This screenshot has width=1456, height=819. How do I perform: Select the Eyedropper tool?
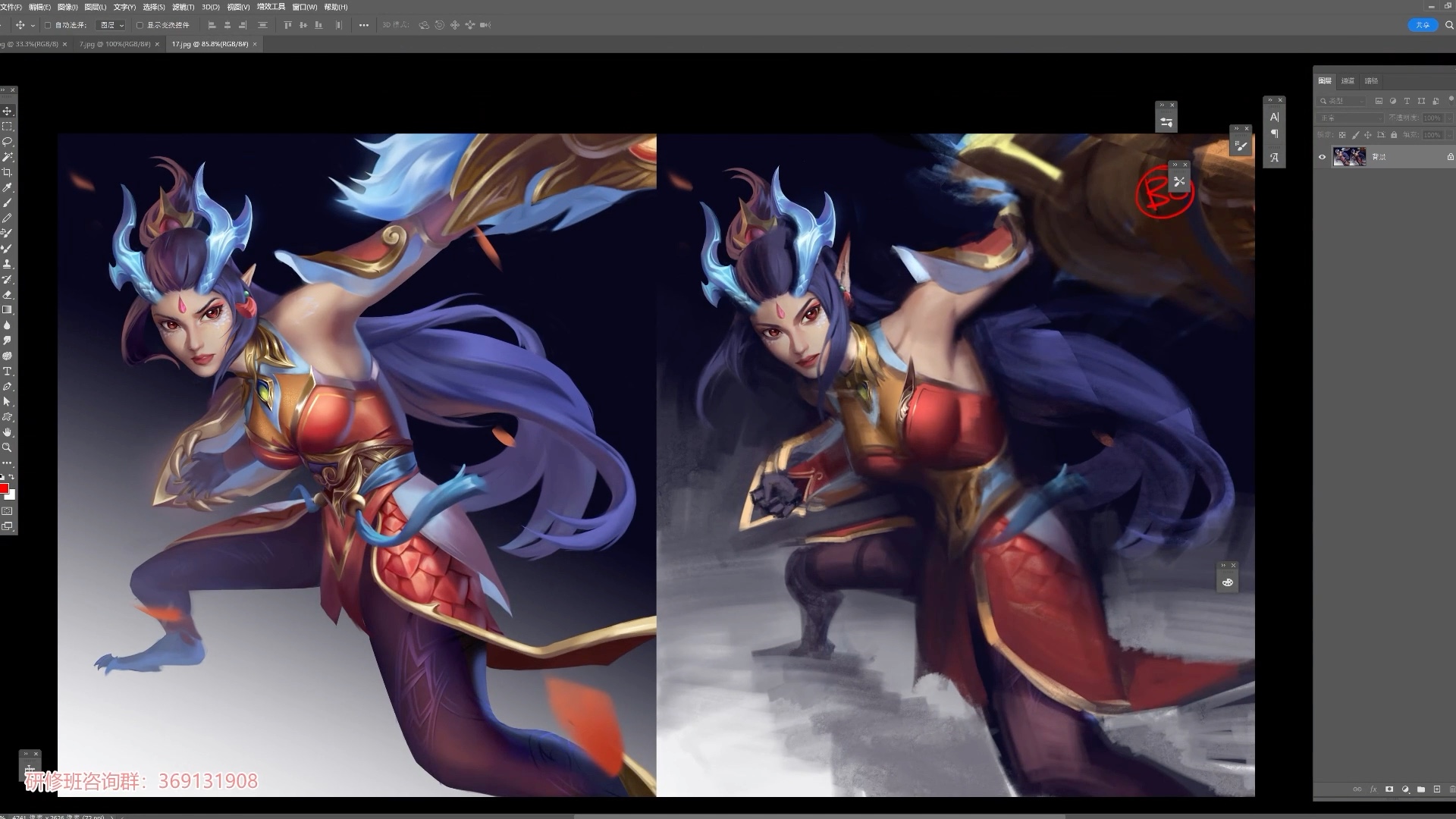[8, 187]
